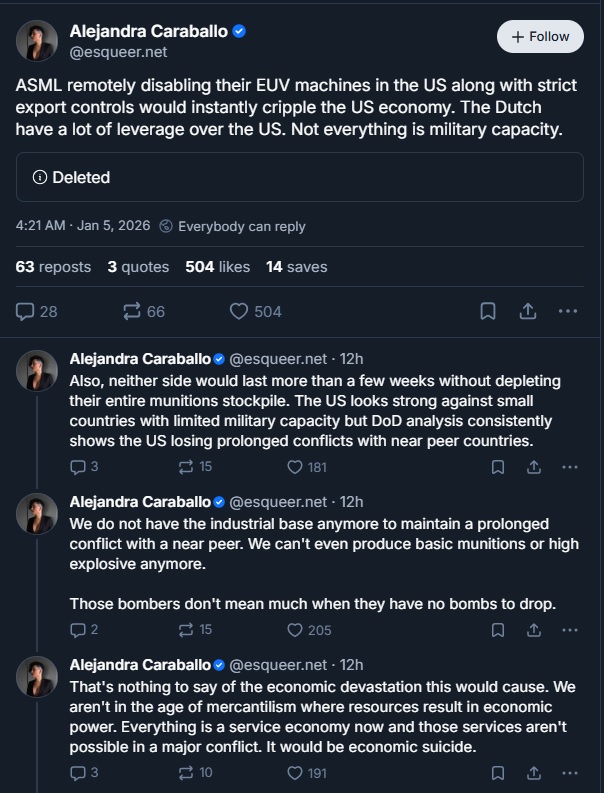Open the @esqueer.net handle link in header
Screen dimensions: 604x793
coord(118,52)
